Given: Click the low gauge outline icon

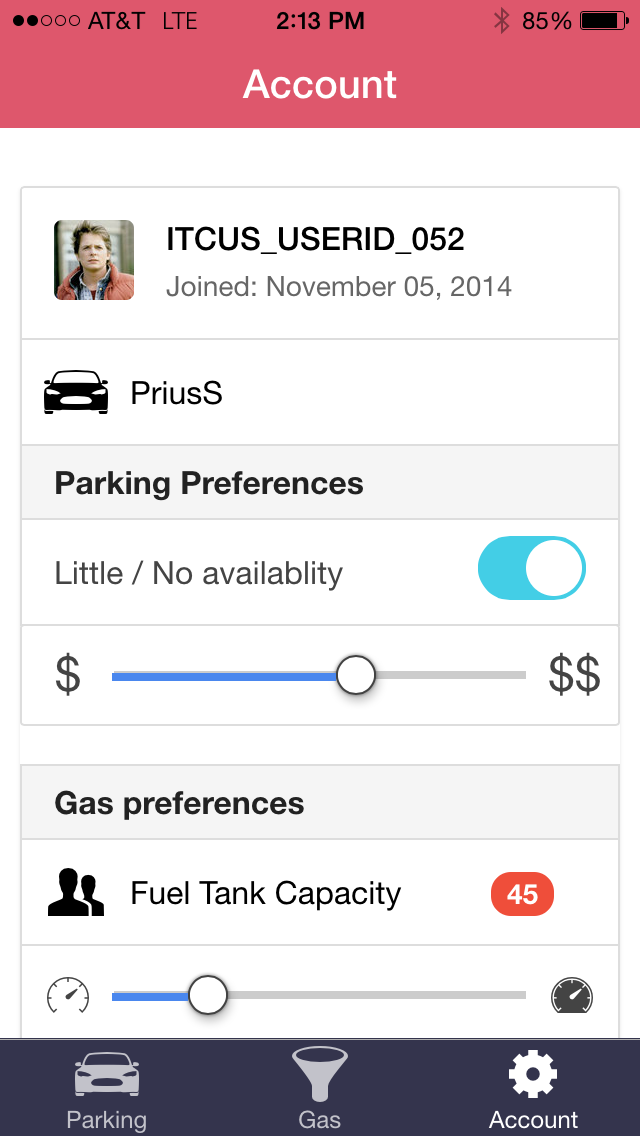Looking at the screenshot, I should pos(68,995).
